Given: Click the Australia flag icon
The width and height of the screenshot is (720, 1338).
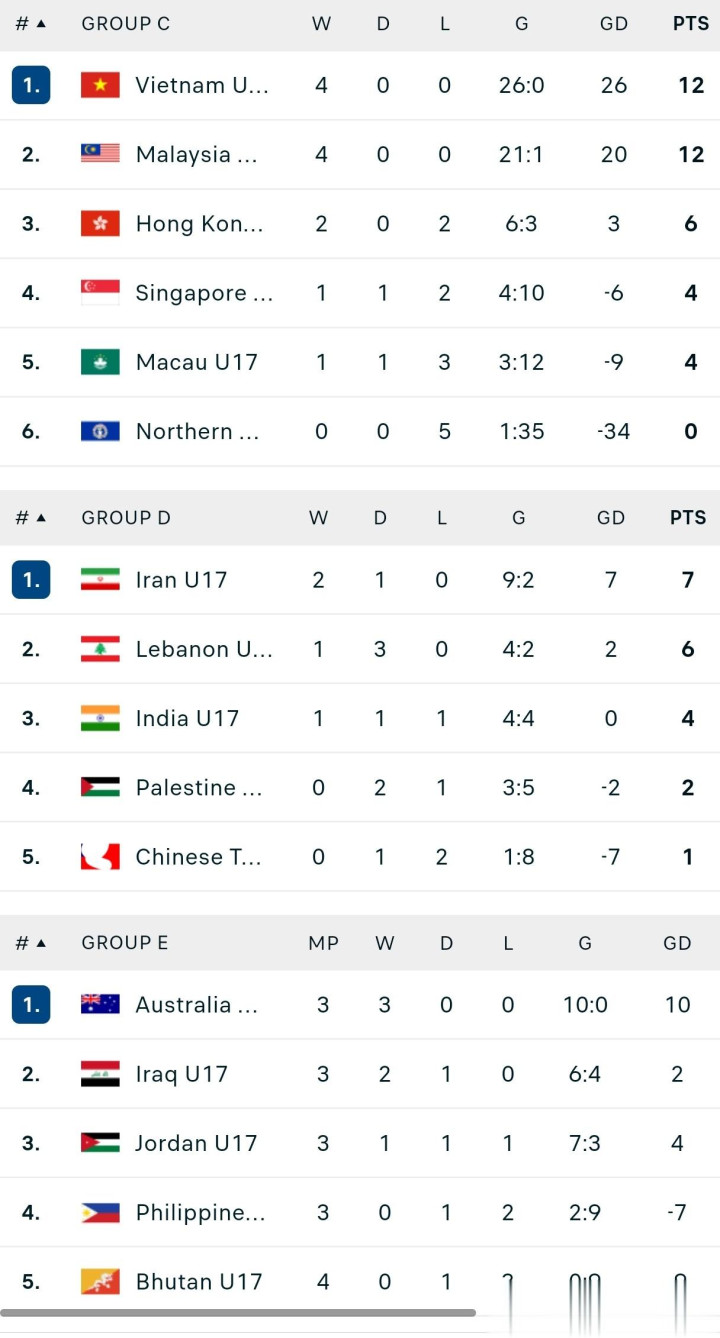Looking at the screenshot, I should tap(100, 1004).
